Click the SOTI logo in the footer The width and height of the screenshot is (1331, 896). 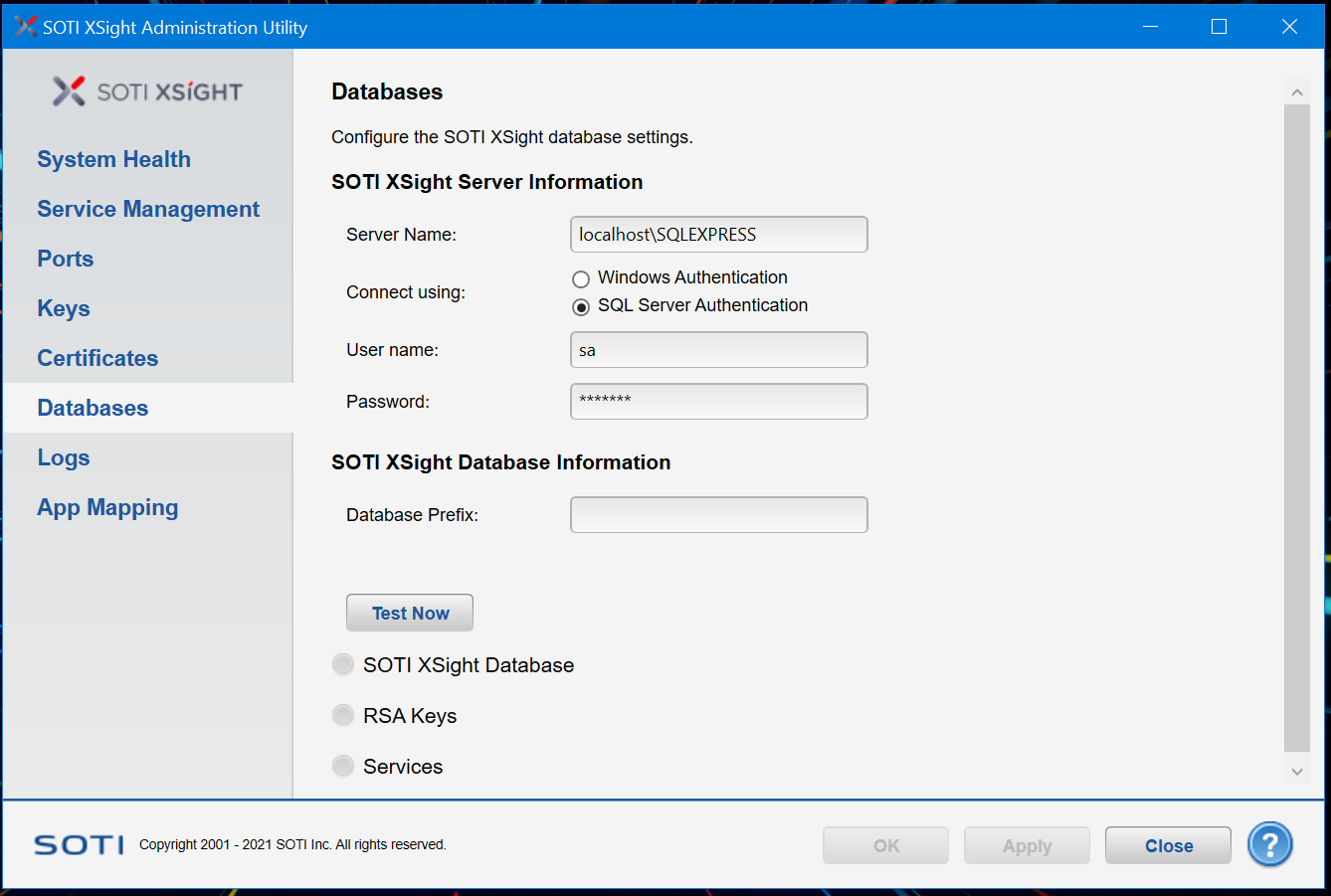tap(80, 845)
